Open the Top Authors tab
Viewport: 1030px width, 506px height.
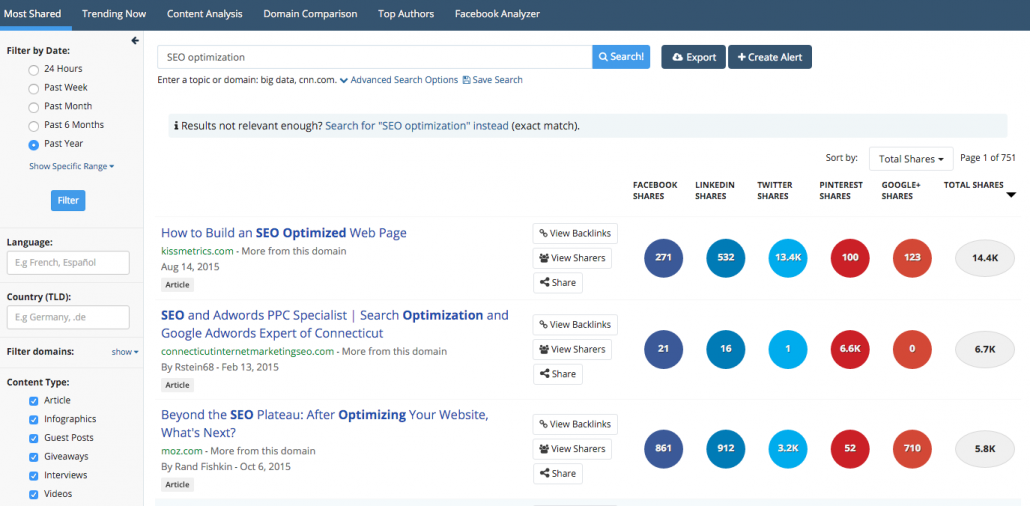point(406,14)
